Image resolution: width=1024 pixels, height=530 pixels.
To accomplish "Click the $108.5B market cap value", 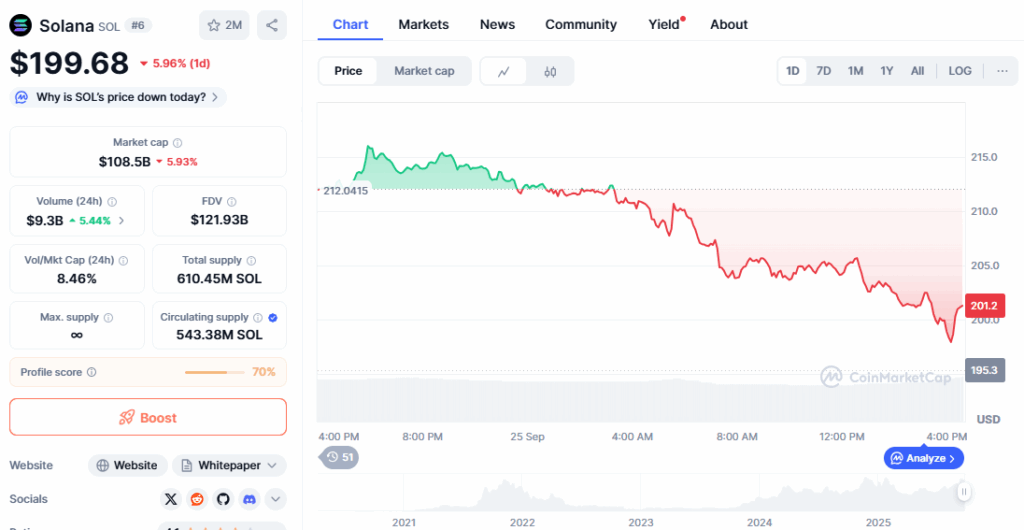I will [125, 161].
